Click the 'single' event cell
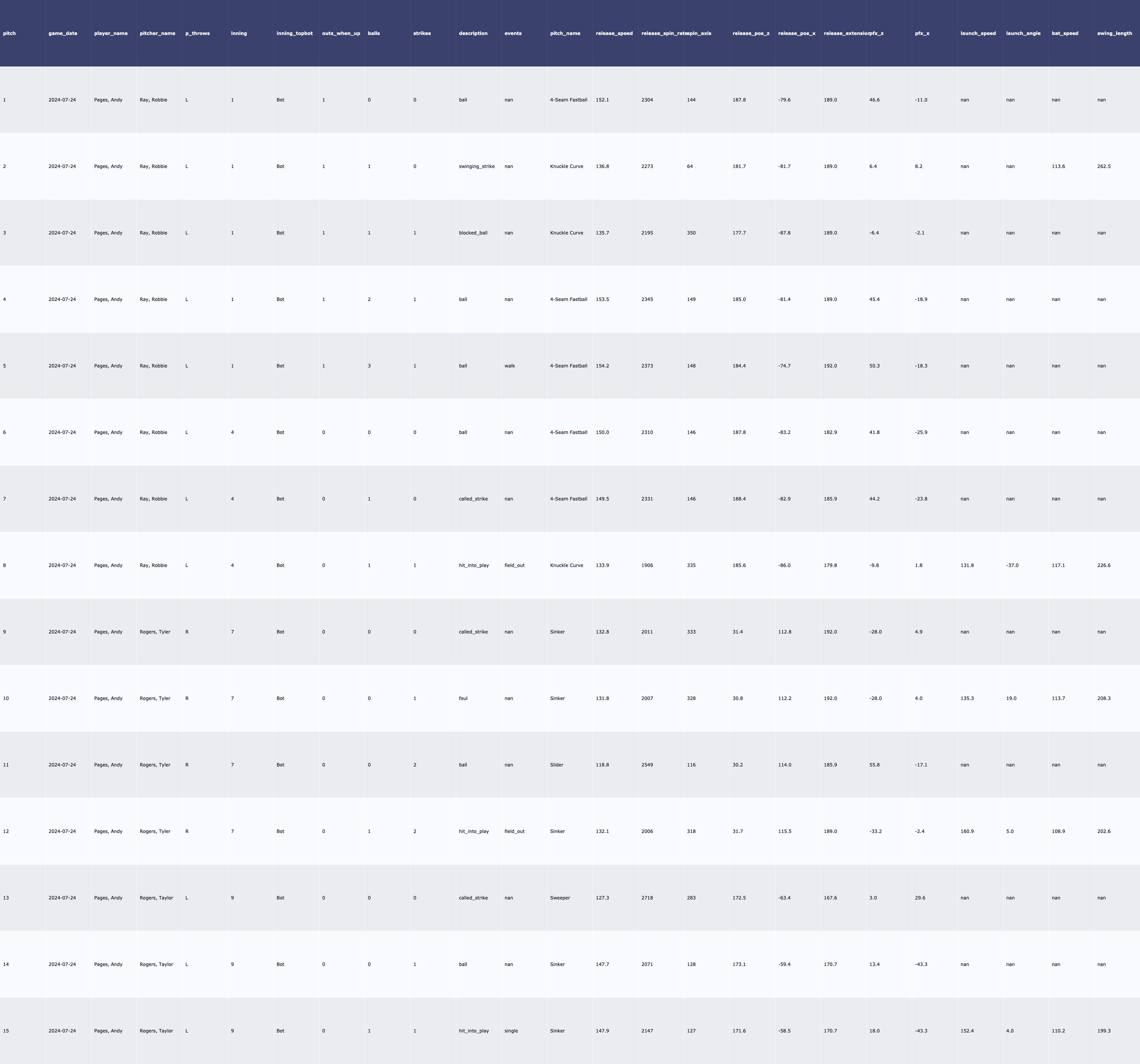 pyautogui.click(x=511, y=1031)
